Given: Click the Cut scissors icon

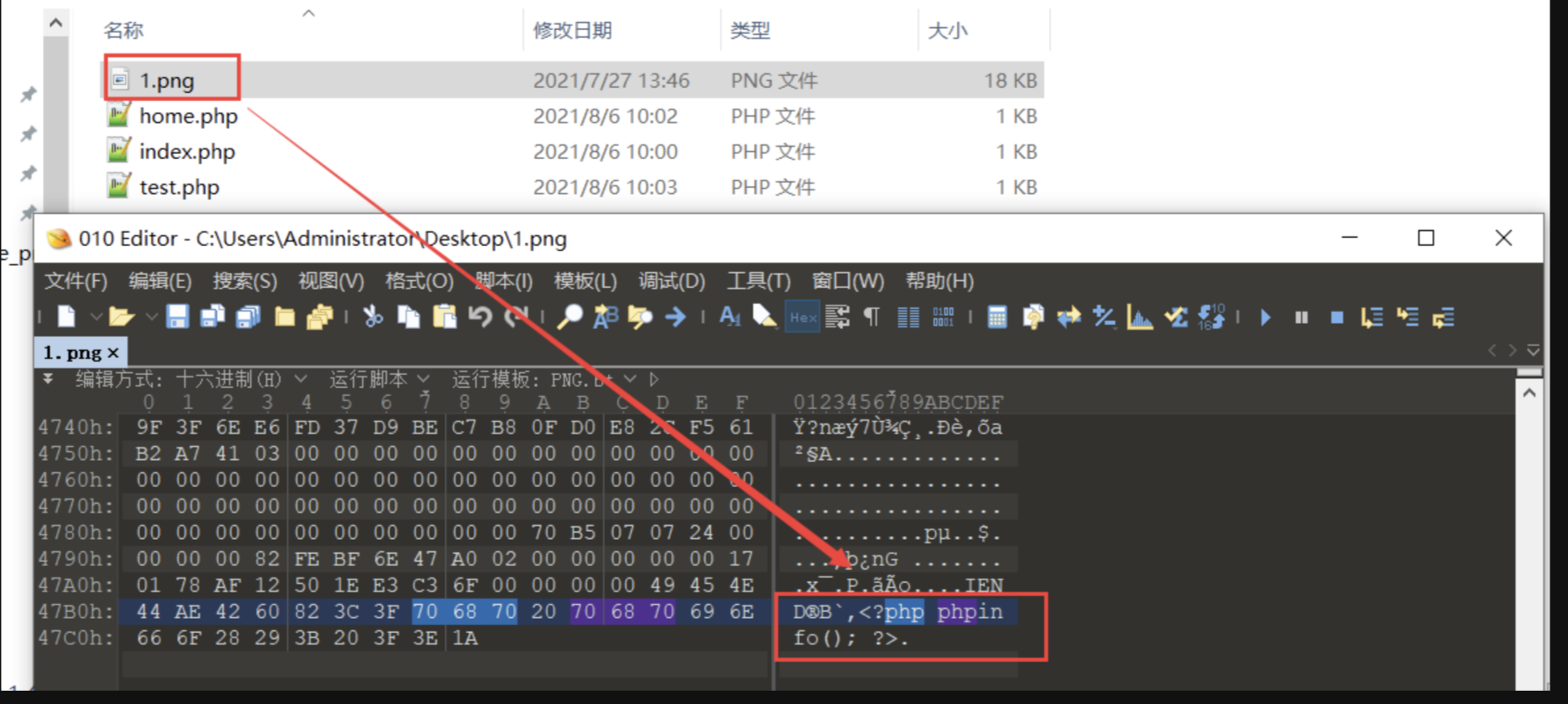Looking at the screenshot, I should coord(373,317).
